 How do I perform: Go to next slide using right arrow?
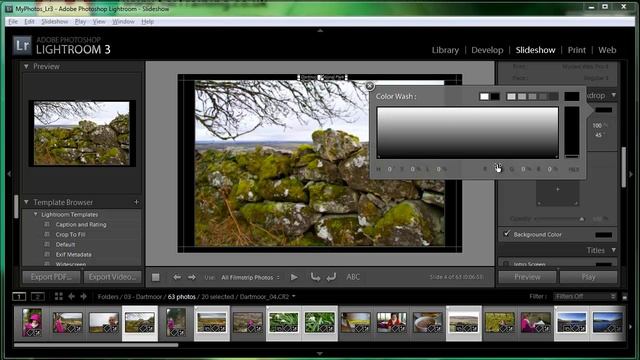pyautogui.click(x=191, y=277)
